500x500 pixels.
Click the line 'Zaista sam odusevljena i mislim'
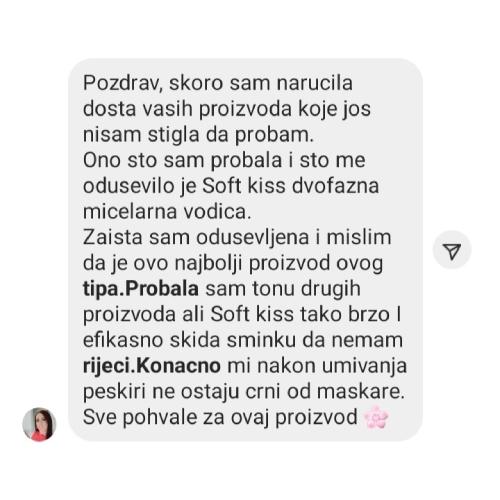[237, 238]
